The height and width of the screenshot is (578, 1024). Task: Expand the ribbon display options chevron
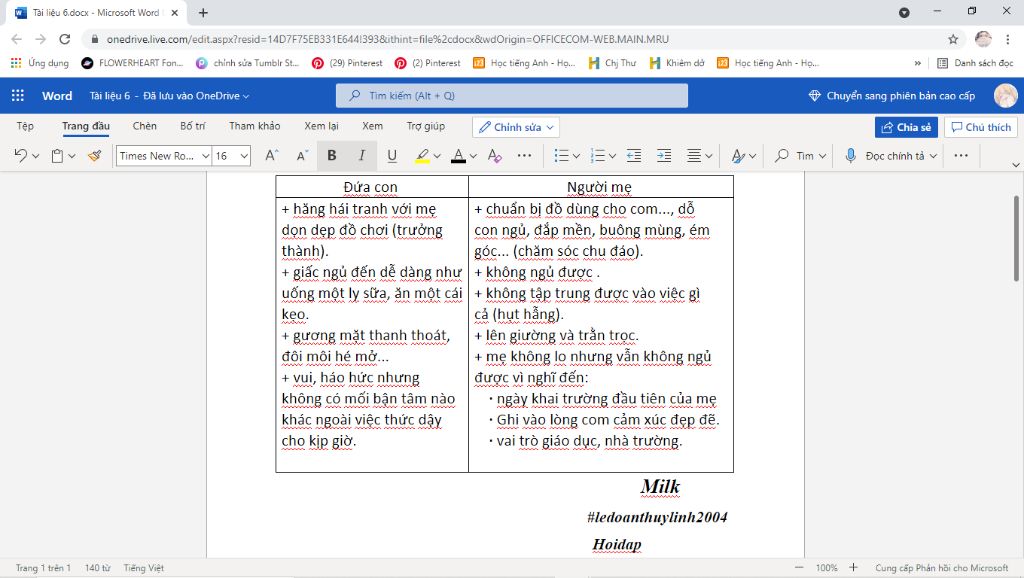[x=1016, y=165]
